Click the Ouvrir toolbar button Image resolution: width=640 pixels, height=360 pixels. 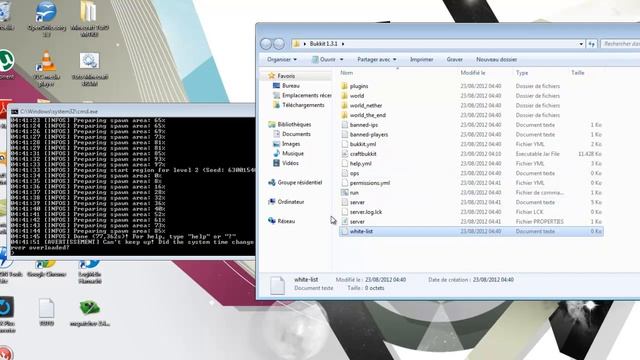[x=324, y=60]
